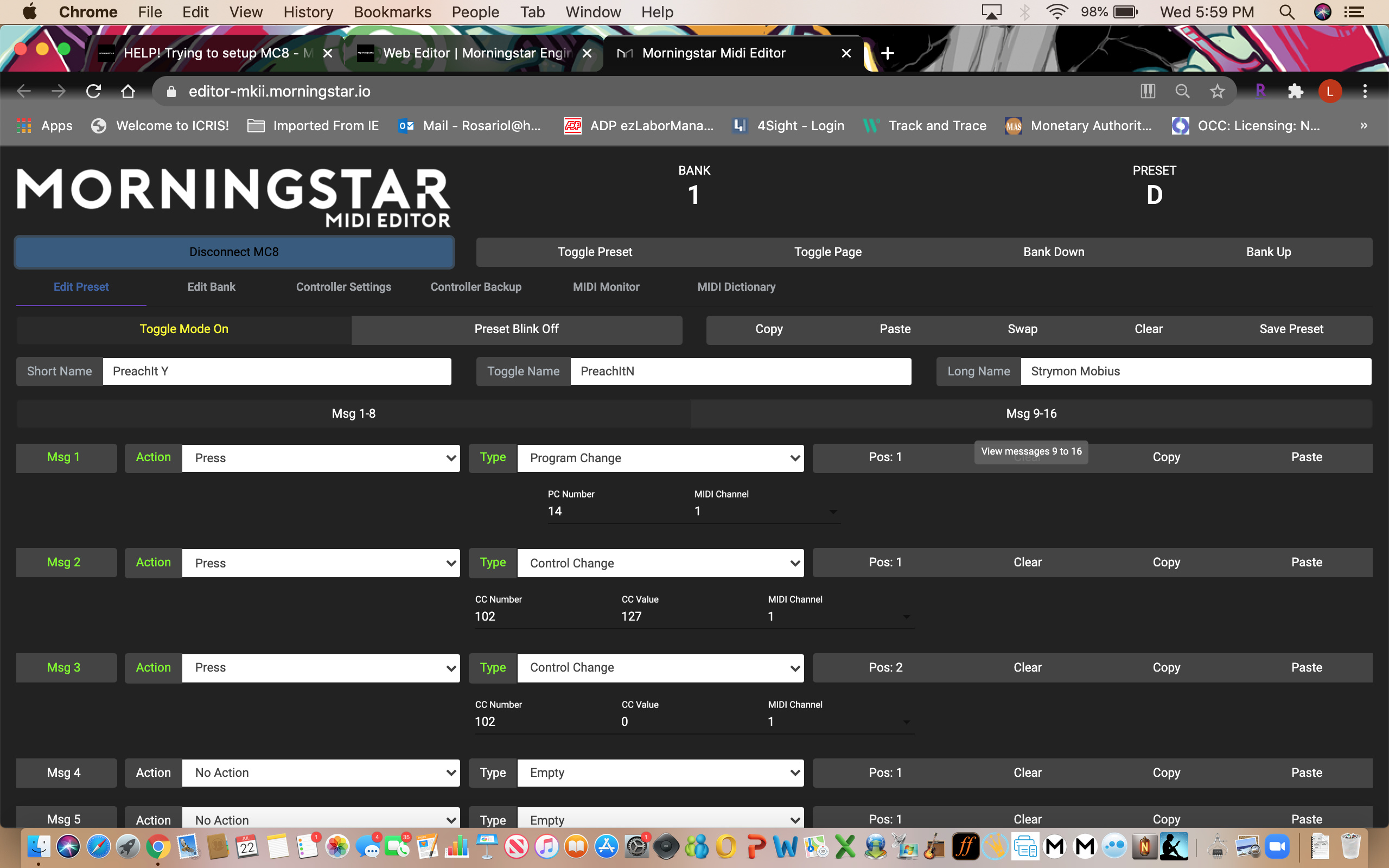Open Zoom from the Dock
This screenshot has height=868, width=1389.
point(1278,847)
